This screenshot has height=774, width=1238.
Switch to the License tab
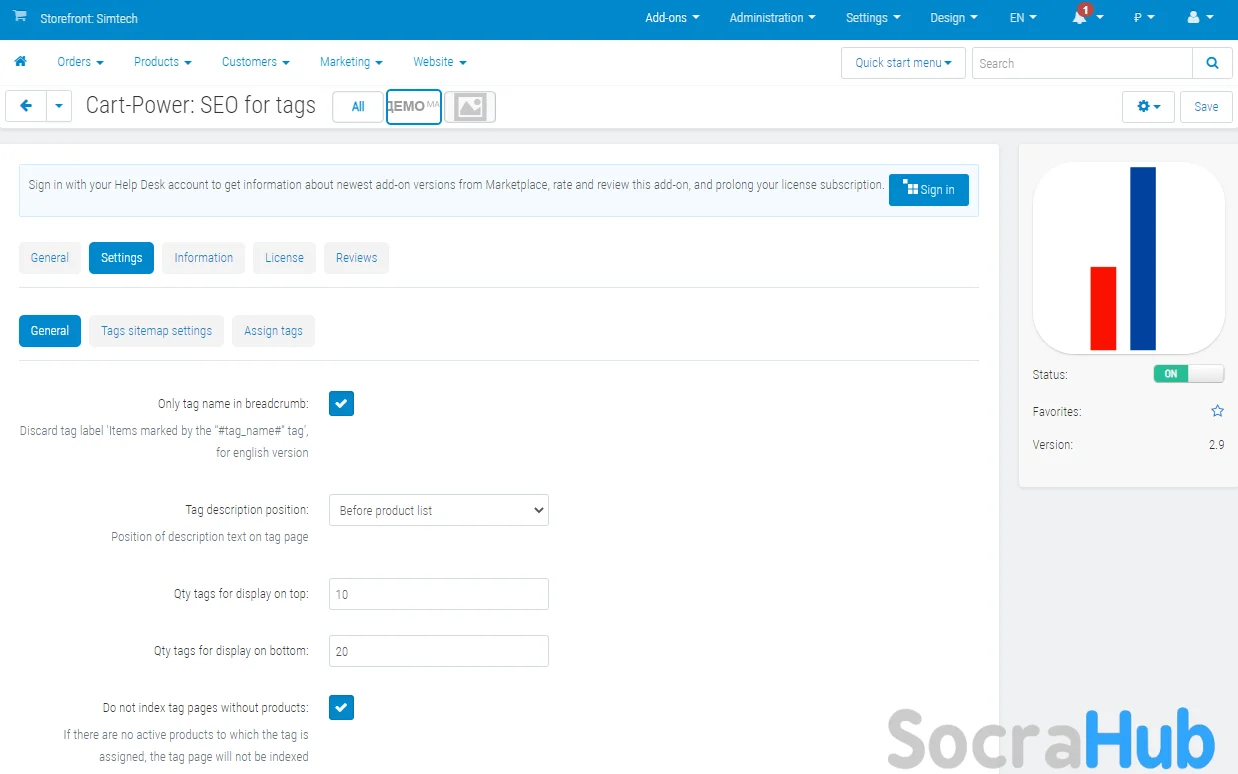pos(284,258)
